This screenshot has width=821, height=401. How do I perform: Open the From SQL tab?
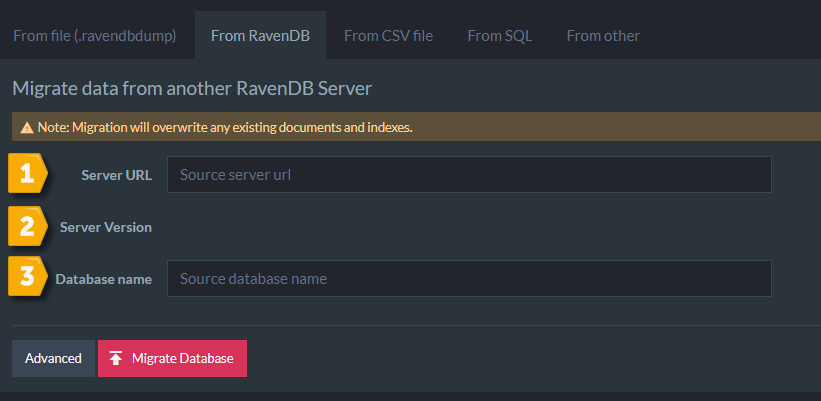point(500,36)
